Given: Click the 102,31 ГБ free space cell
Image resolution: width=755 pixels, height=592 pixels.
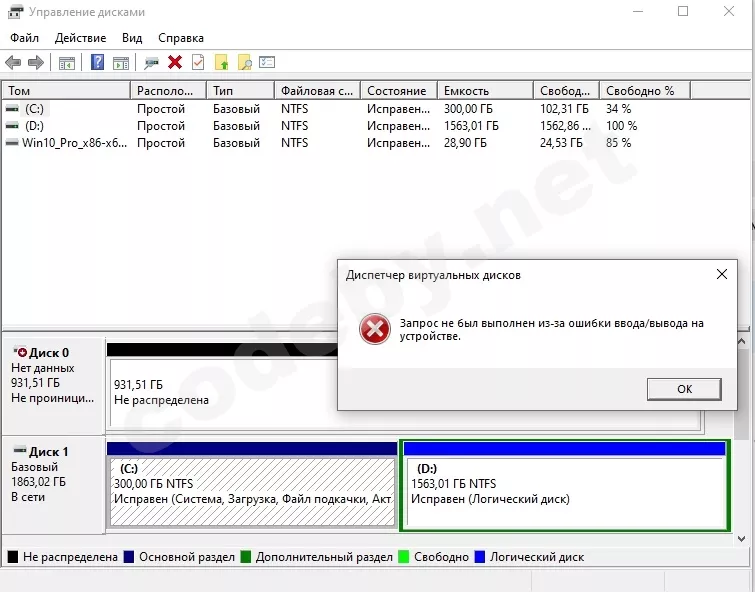Looking at the screenshot, I should [x=564, y=109].
